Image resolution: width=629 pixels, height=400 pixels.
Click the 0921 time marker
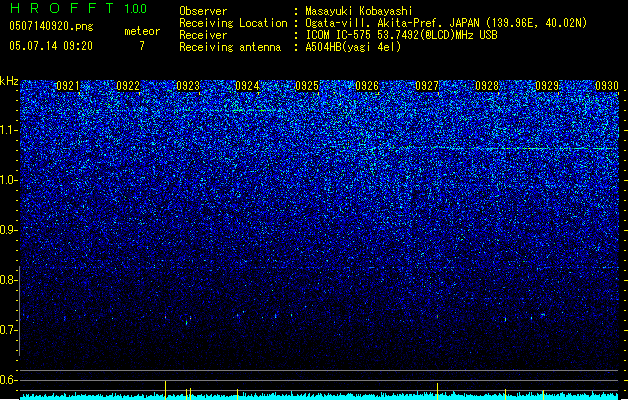67,86
